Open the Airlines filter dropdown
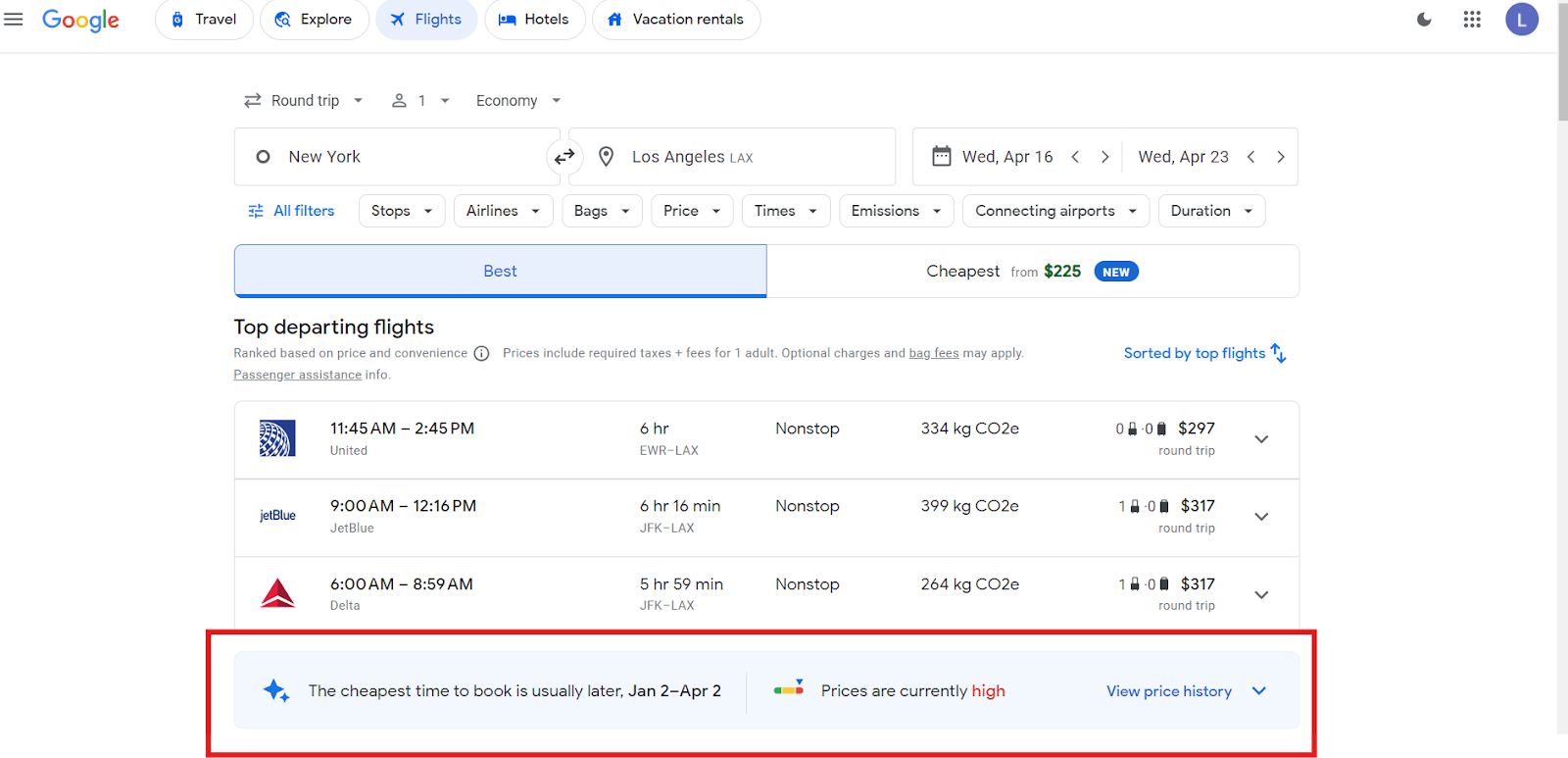Viewport: 1568px width, 758px height. pos(504,211)
